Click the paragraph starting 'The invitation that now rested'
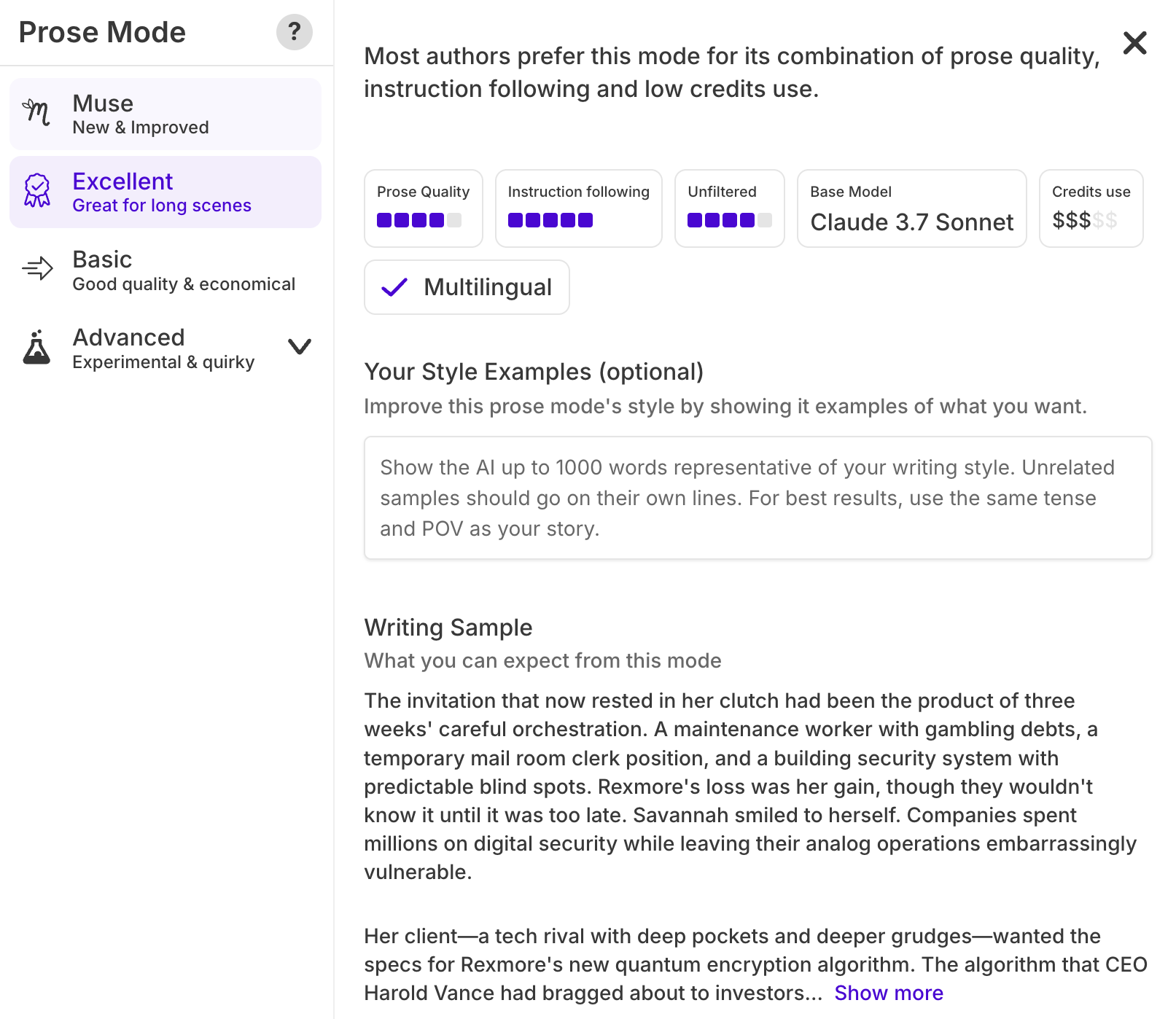 (x=751, y=786)
